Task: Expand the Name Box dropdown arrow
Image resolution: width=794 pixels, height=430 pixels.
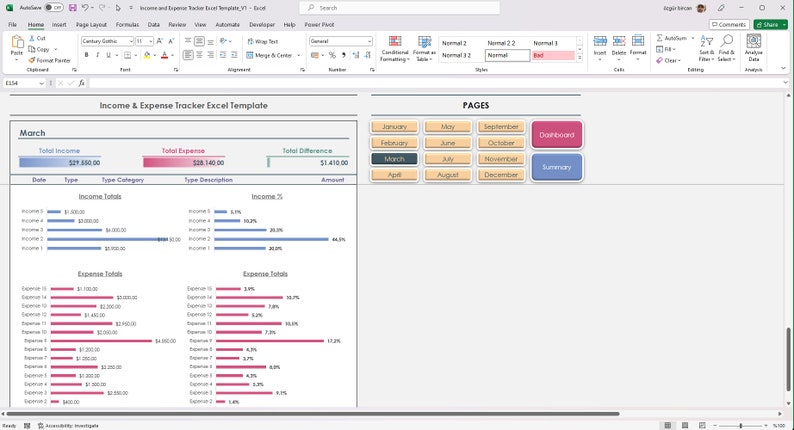Action: [x=42, y=83]
